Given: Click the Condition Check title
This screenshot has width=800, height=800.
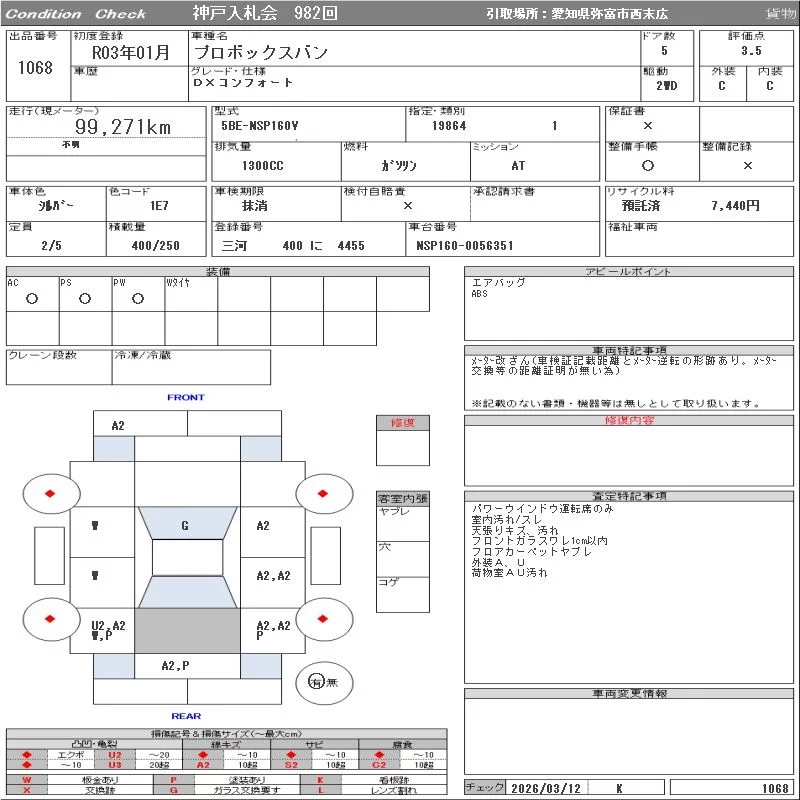Looking at the screenshot, I should pos(76,14).
